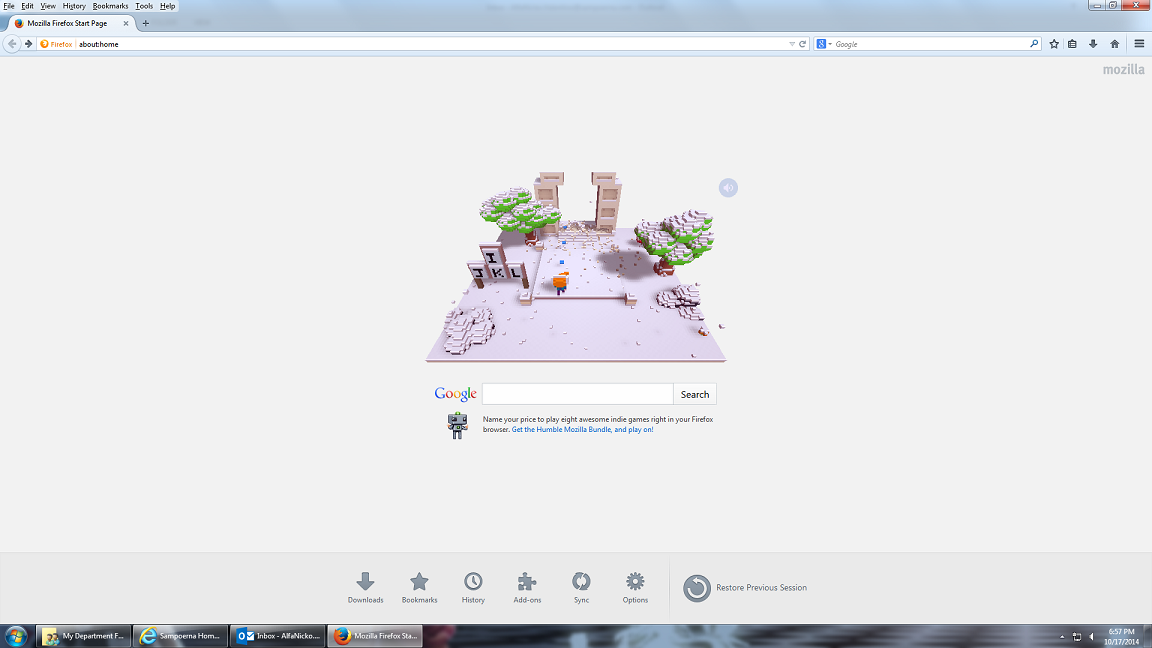Show hidden system tray icons

coord(1062,637)
